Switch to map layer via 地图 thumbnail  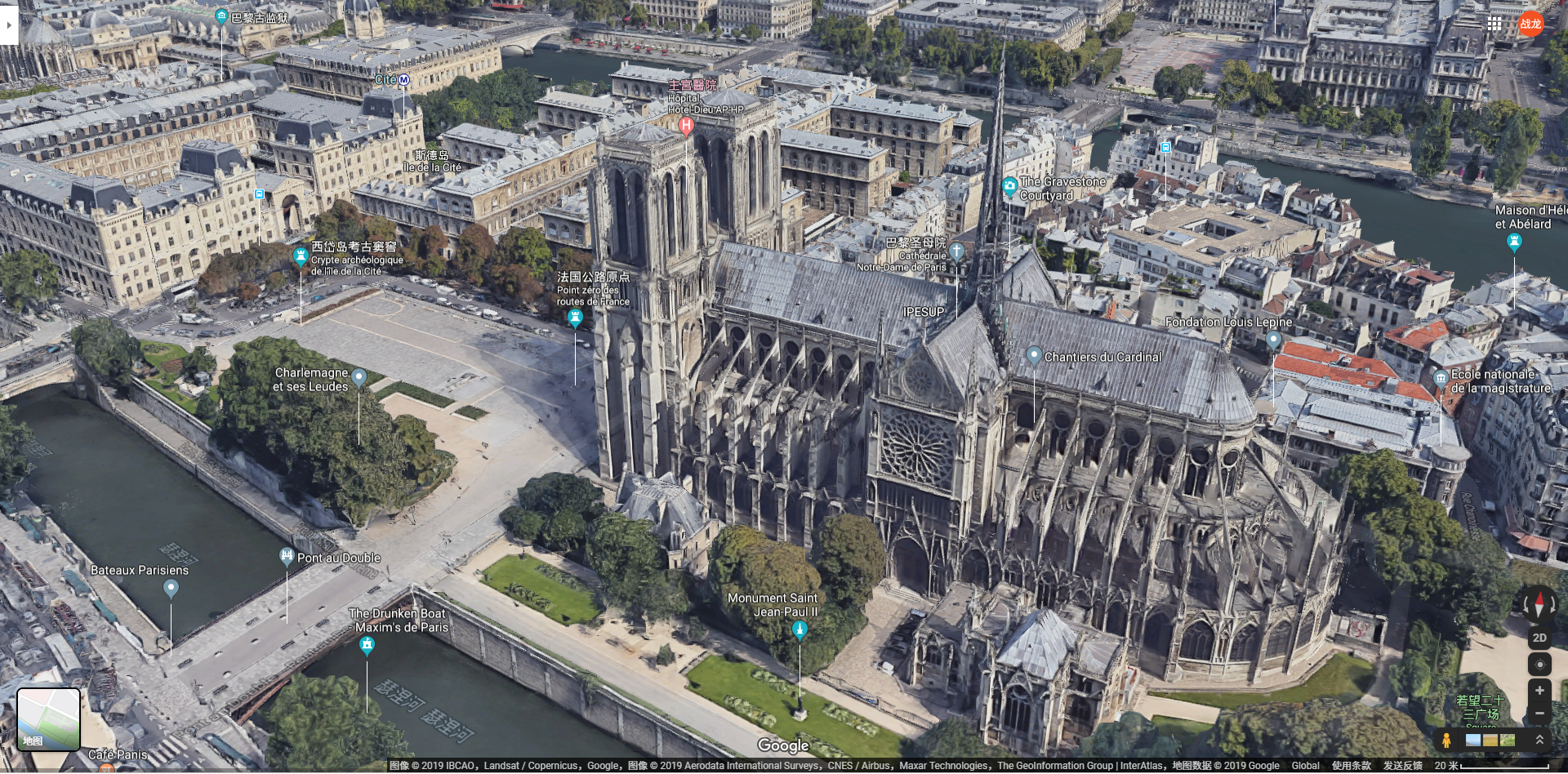click(48, 719)
